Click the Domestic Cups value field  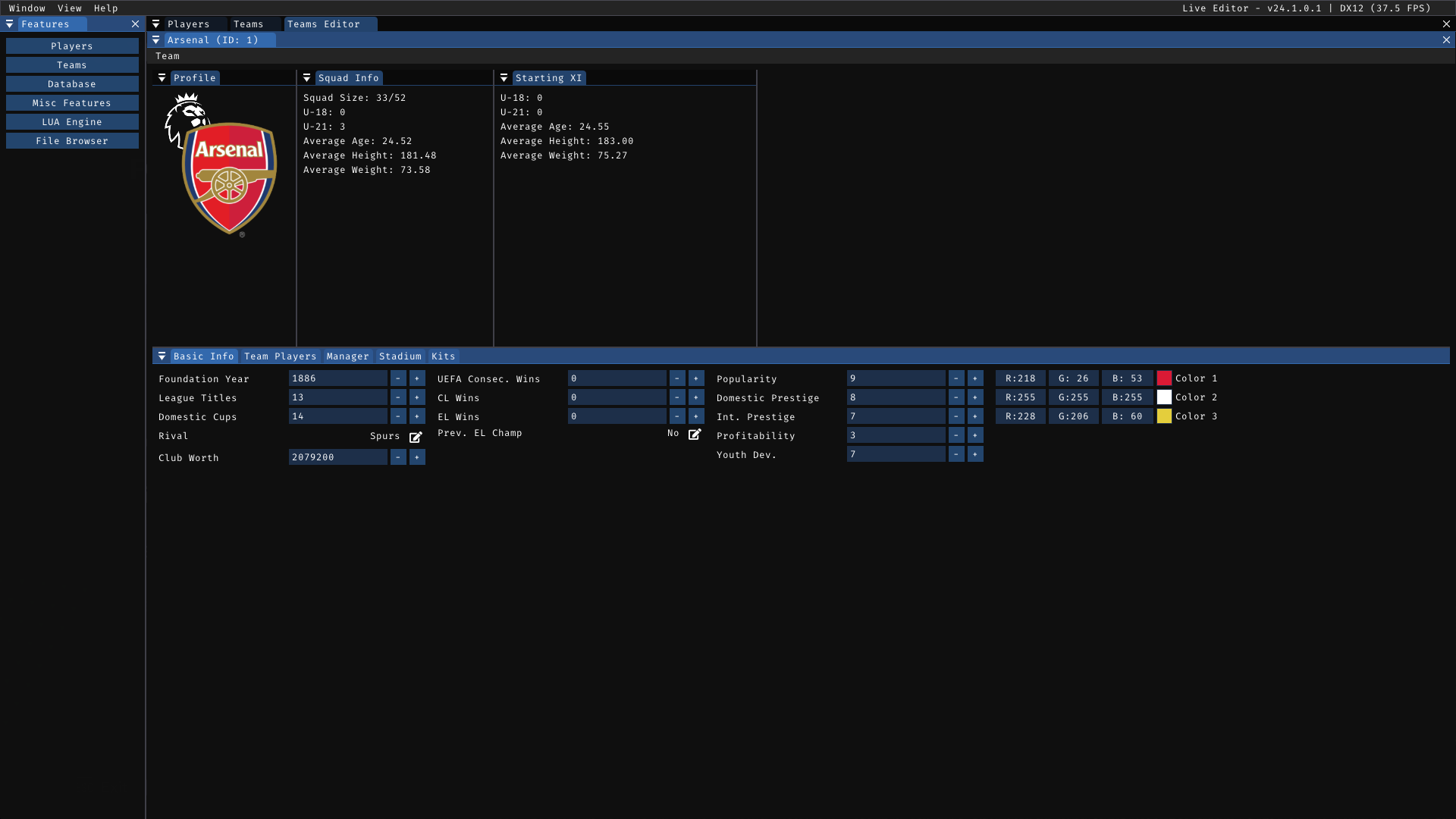[337, 416]
